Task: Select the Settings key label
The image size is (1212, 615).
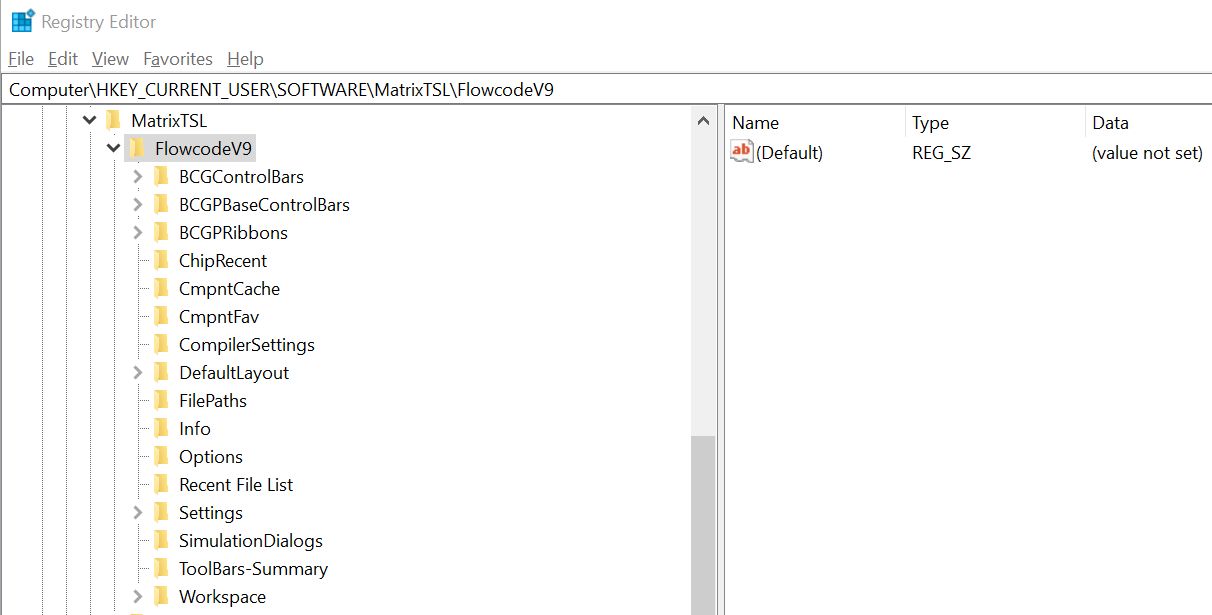Action: [211, 513]
